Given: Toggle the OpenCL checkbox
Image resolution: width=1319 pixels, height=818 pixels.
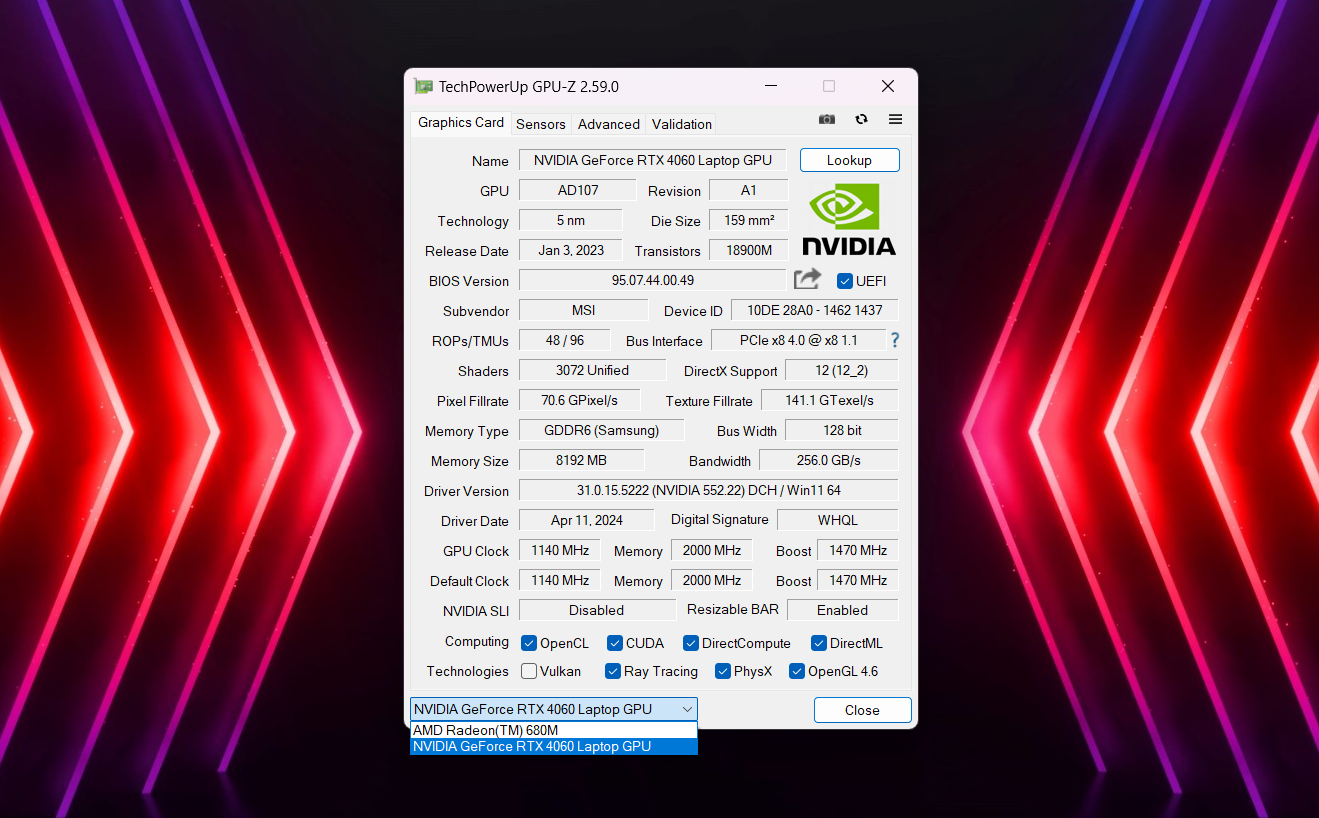Looking at the screenshot, I should (x=529, y=643).
